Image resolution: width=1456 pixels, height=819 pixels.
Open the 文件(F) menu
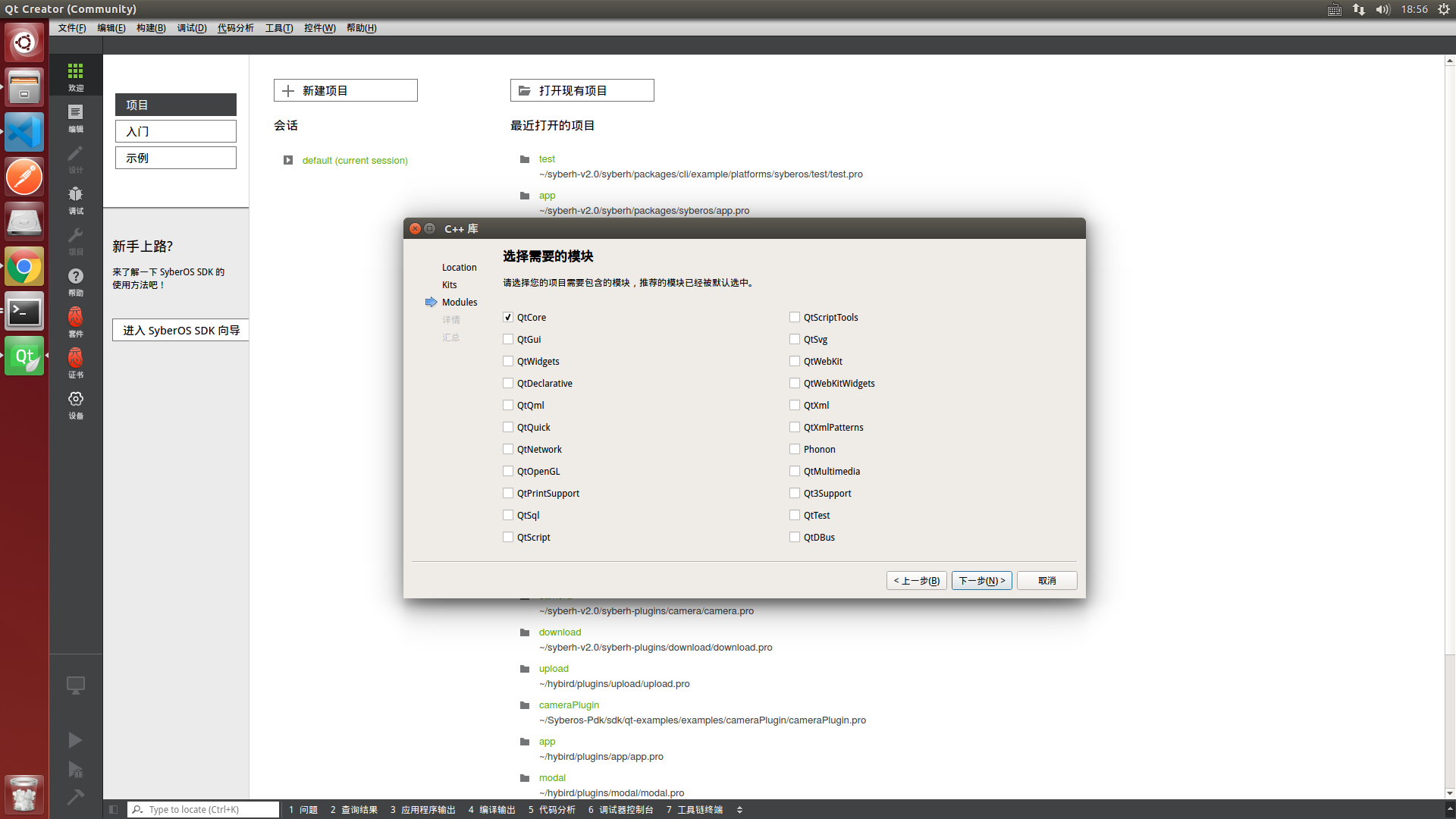coord(72,28)
